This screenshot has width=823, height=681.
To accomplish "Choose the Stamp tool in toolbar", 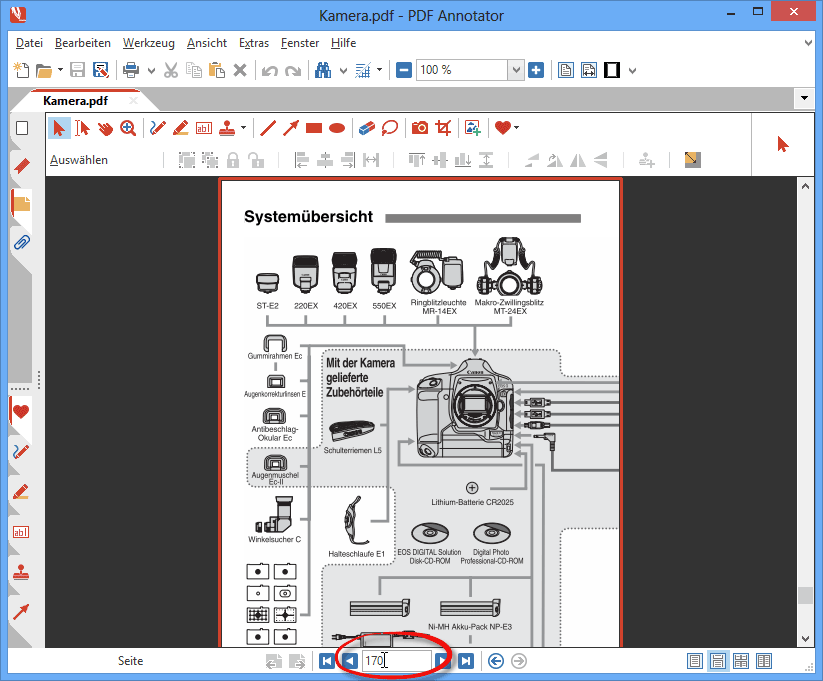I will [229, 128].
